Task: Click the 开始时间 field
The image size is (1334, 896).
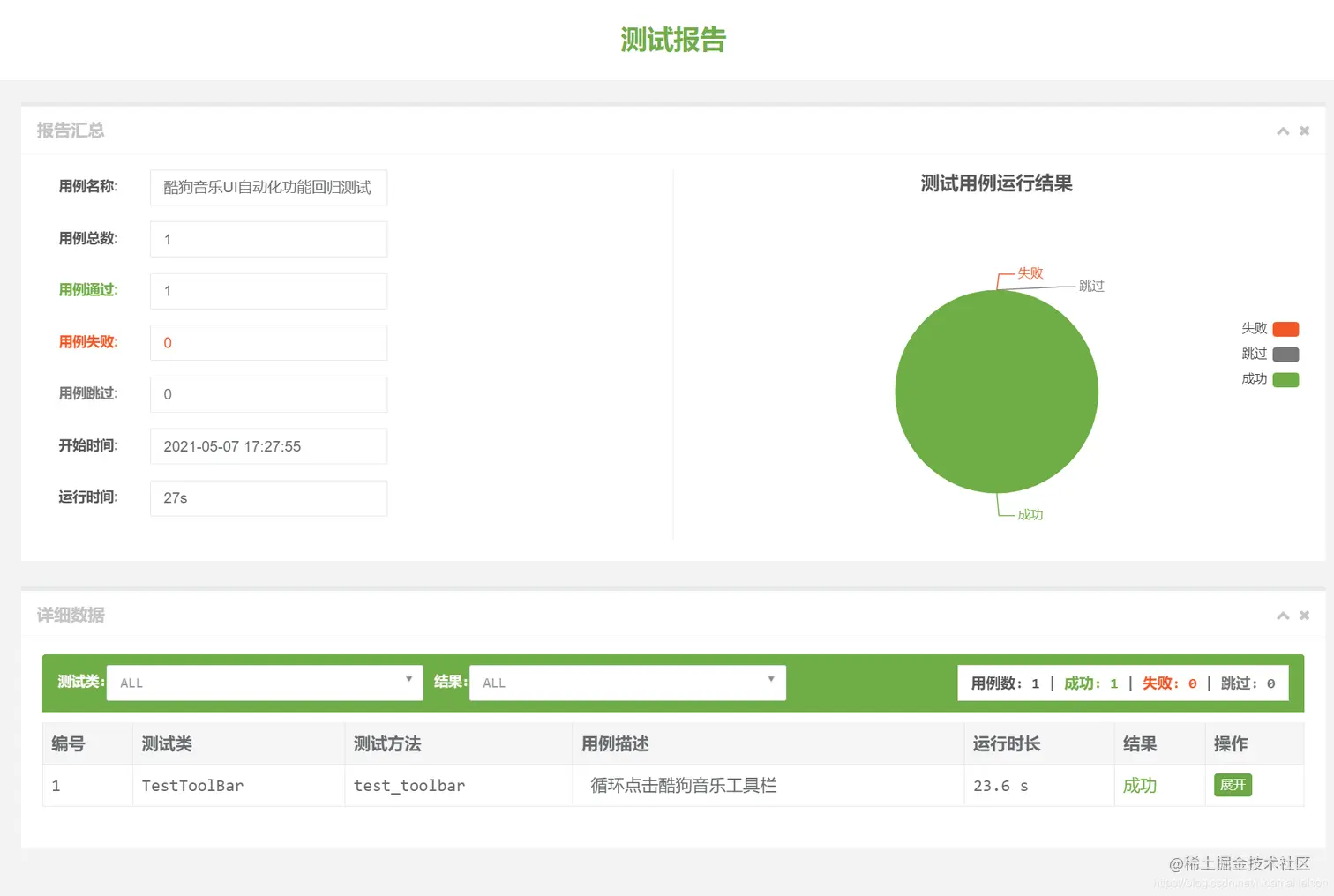Action: 268,446
